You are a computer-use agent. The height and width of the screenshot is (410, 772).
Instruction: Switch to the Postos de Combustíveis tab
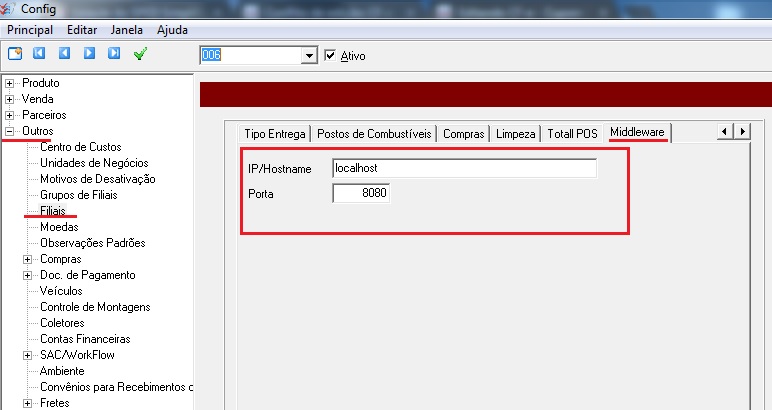375,134
